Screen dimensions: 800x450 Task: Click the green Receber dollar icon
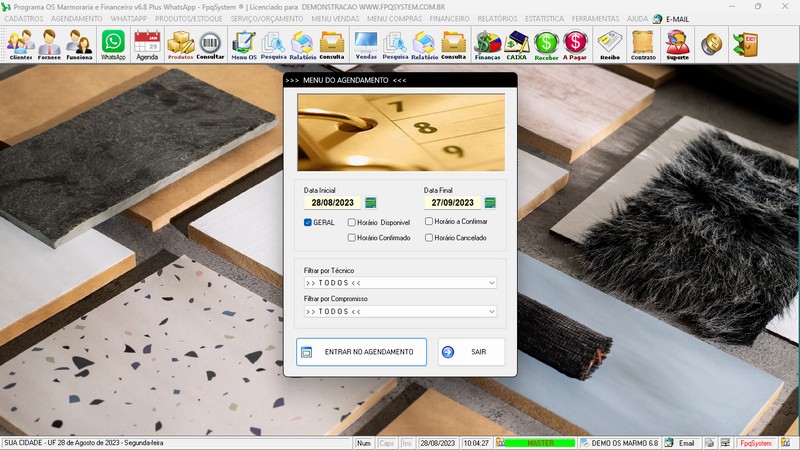click(546, 44)
